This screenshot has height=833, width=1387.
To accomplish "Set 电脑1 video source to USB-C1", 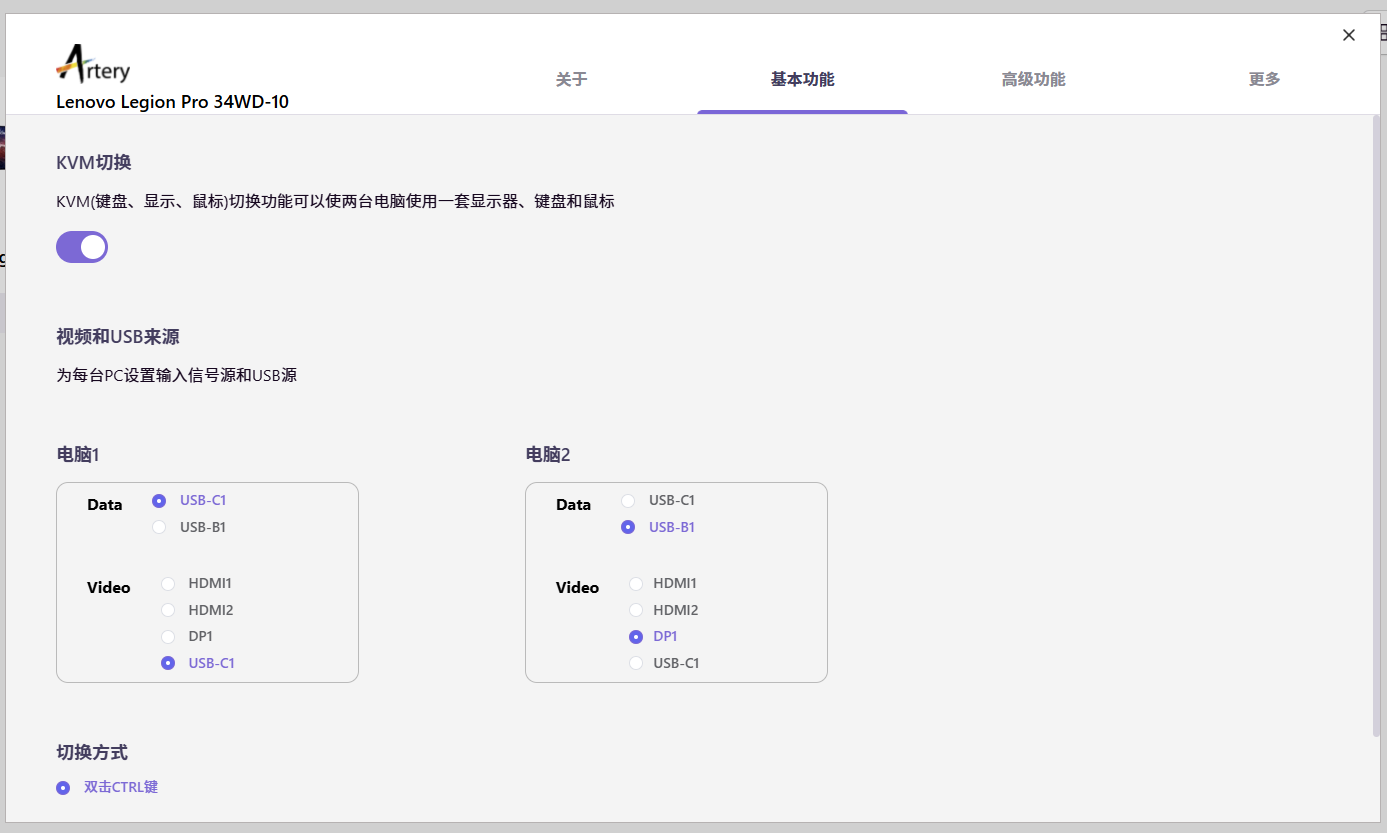I will coord(168,663).
